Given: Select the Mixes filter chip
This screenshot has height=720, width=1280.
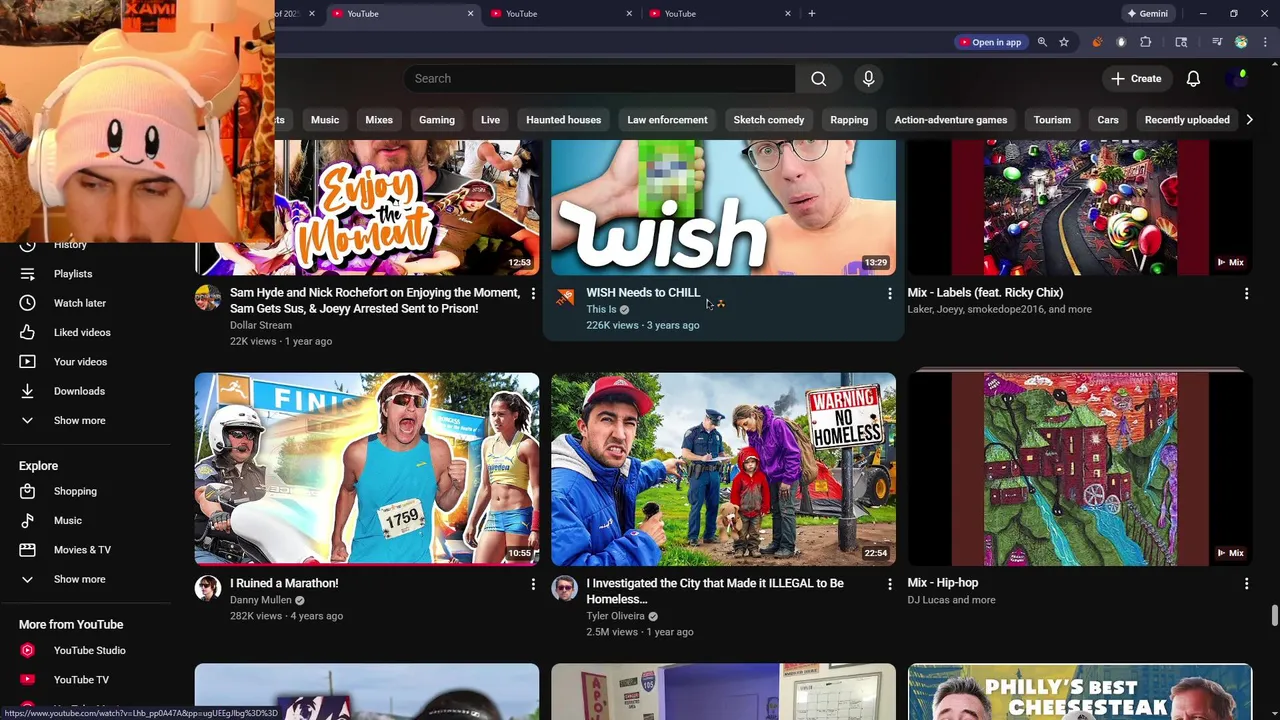Looking at the screenshot, I should (379, 120).
